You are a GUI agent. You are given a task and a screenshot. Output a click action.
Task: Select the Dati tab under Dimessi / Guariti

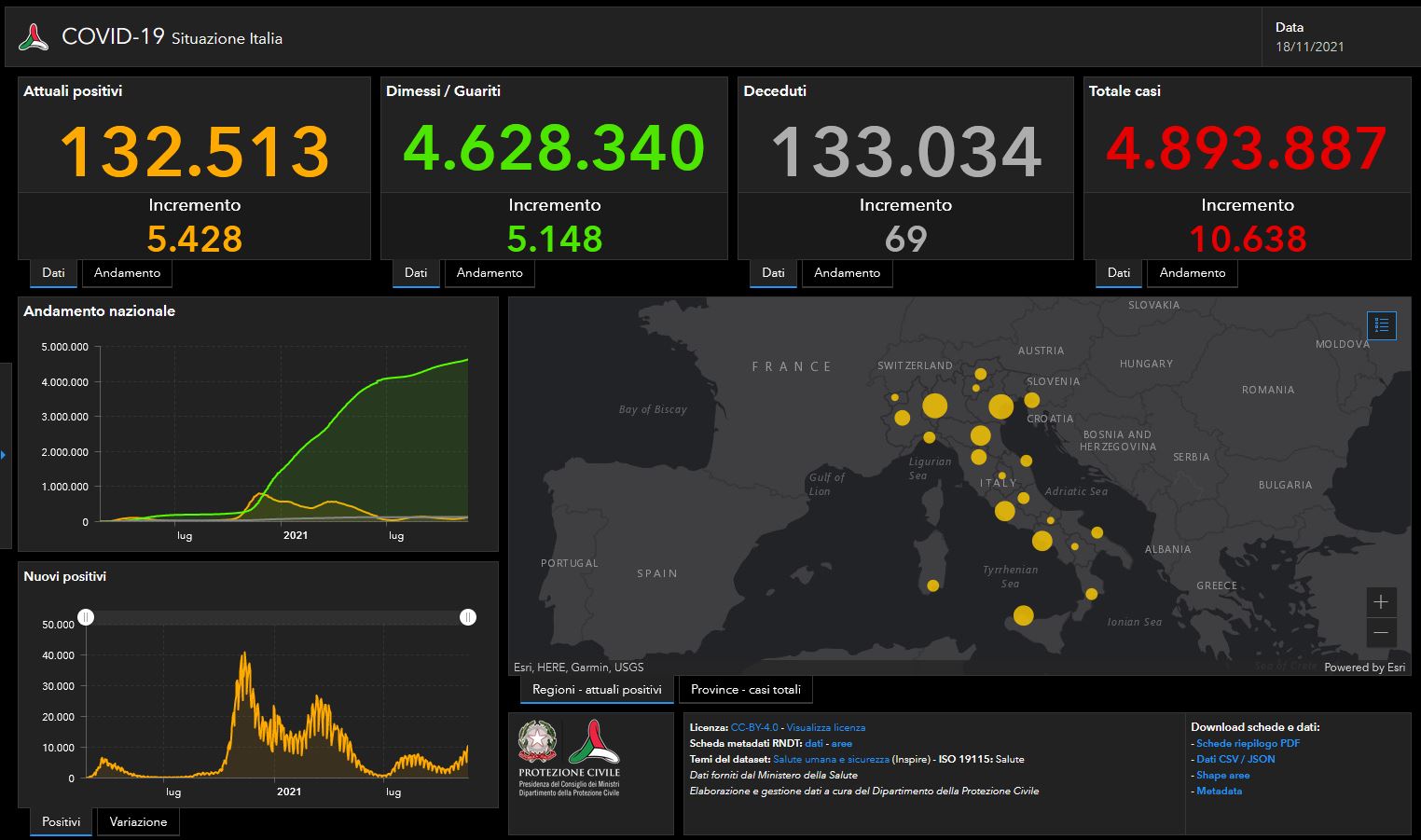coord(416,273)
